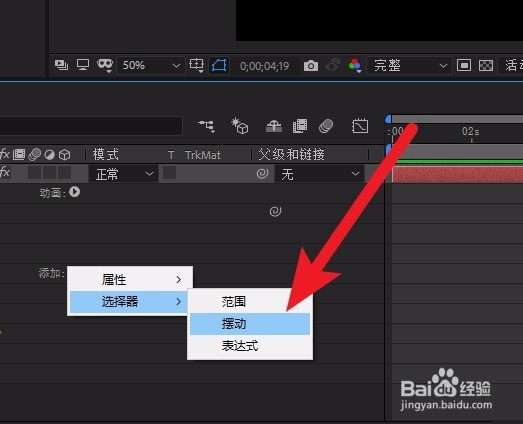Screen dimensions: 523x424
Task: Open the show channel and color management icon
Action: [x=355, y=65]
